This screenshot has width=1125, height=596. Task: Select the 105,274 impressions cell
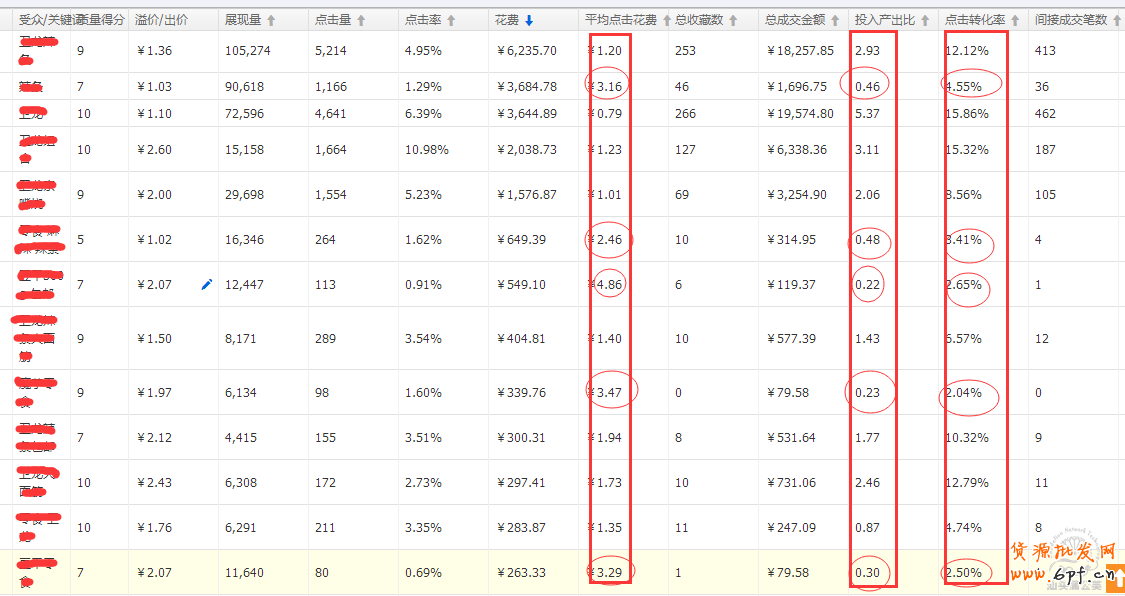[248, 51]
